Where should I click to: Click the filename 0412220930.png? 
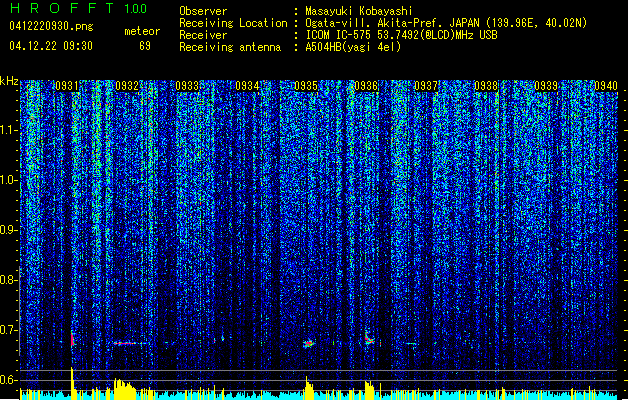[x=51, y=26]
